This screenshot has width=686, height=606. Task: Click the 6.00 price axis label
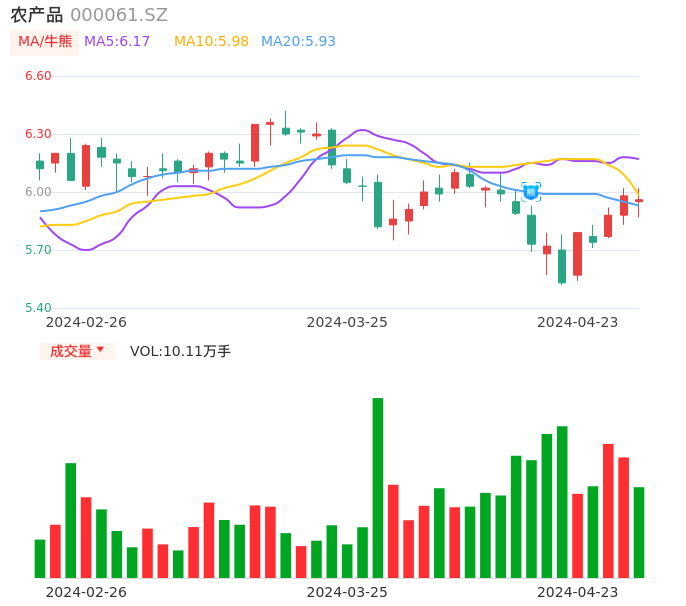[x=37, y=192]
